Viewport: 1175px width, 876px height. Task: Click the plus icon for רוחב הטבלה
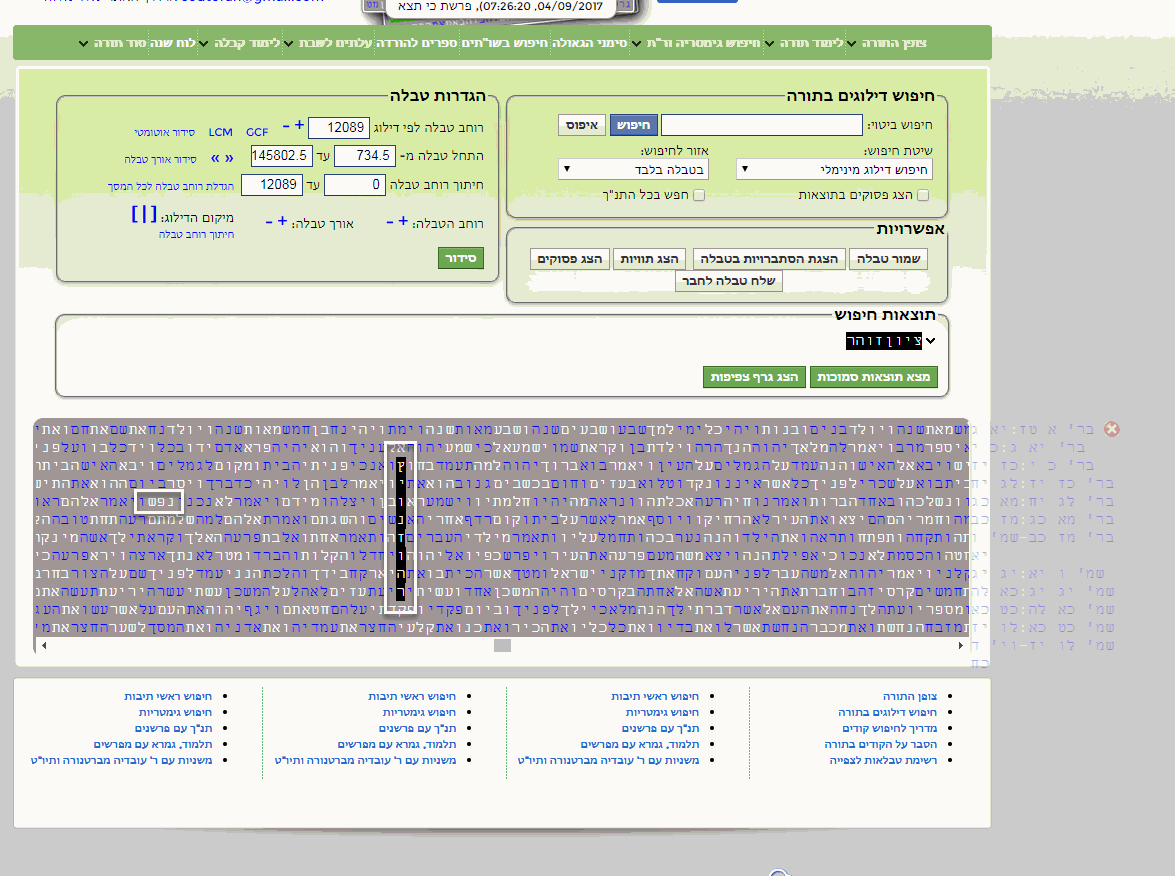(x=403, y=222)
